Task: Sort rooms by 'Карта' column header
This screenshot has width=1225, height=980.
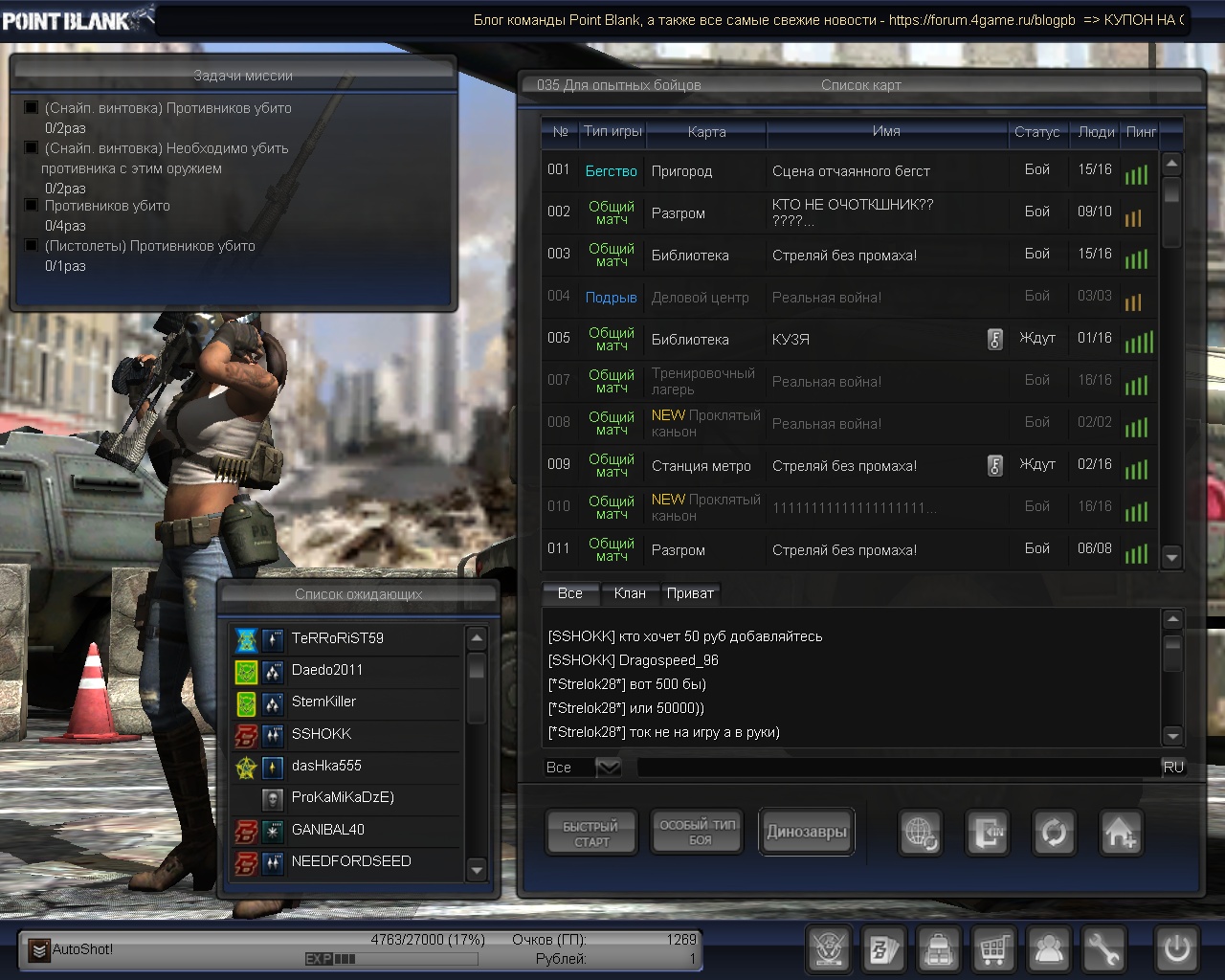Action: (706, 132)
